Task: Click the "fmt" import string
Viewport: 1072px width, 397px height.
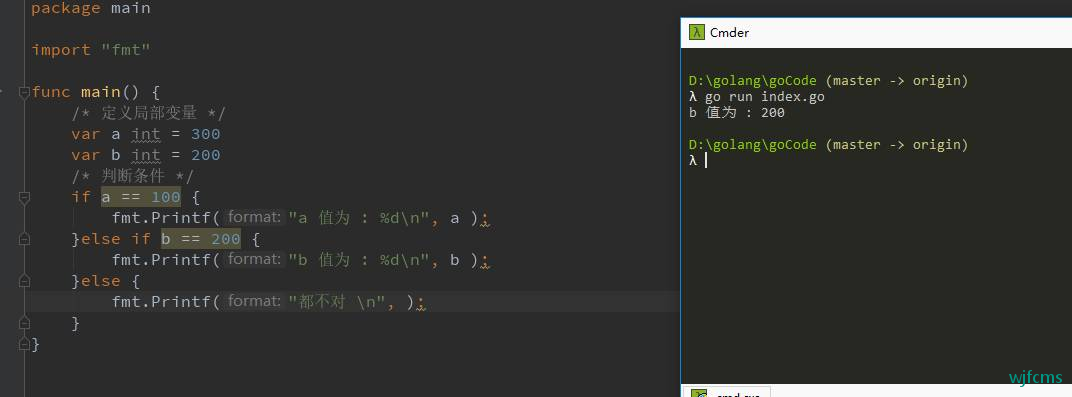Action: click(125, 50)
